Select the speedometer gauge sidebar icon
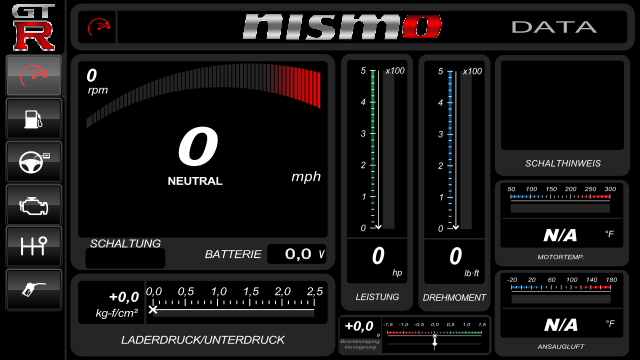 34,76
